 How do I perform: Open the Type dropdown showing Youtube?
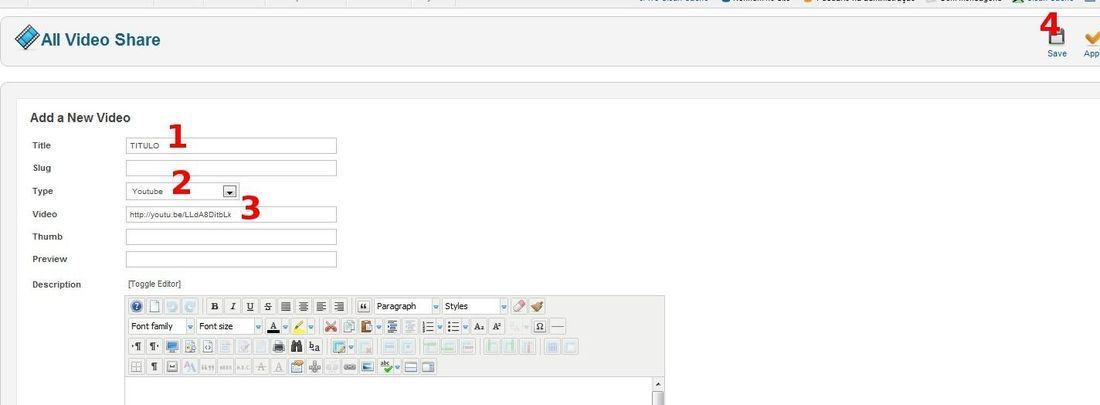(x=182, y=191)
